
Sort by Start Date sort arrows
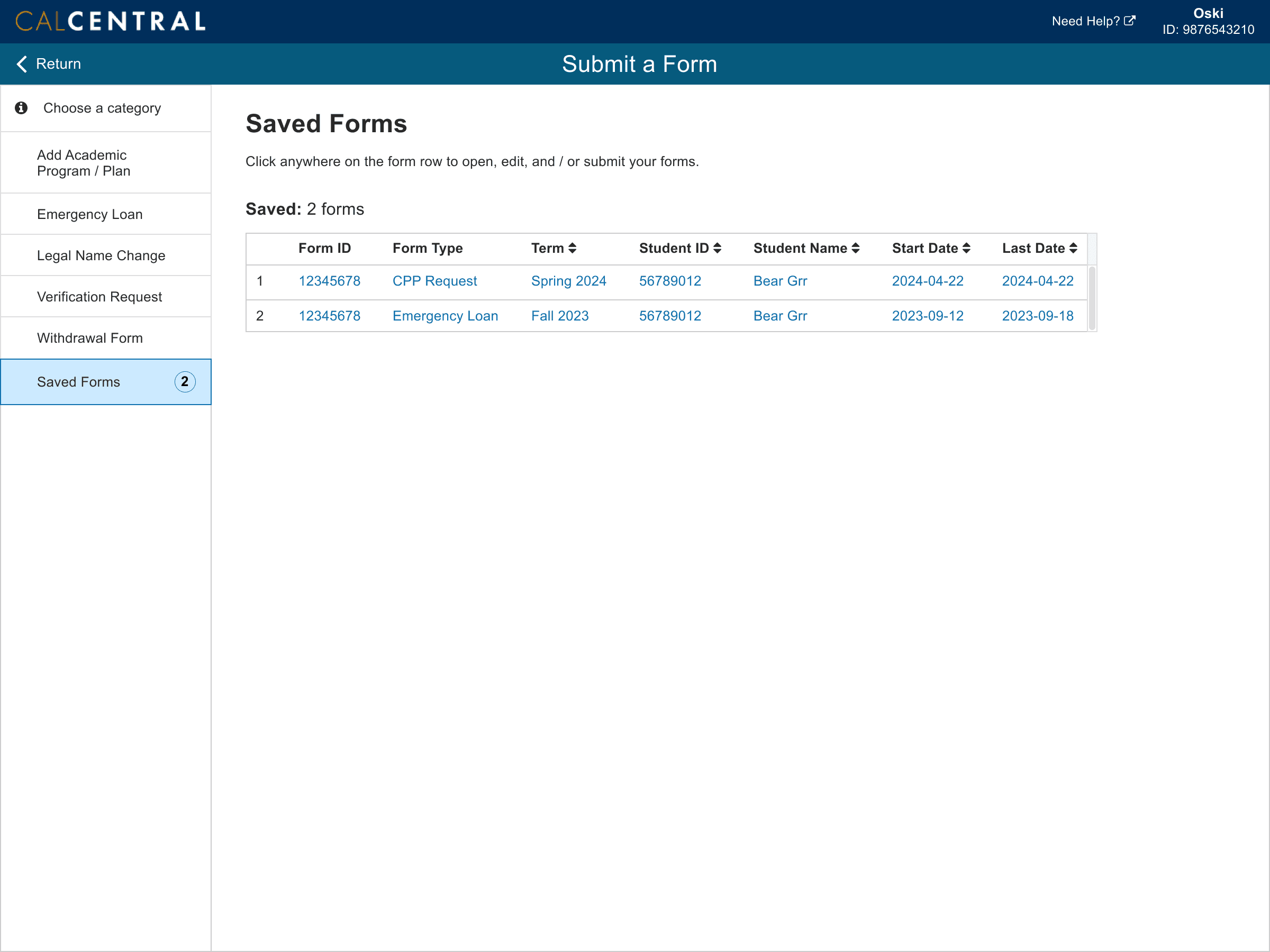click(966, 248)
